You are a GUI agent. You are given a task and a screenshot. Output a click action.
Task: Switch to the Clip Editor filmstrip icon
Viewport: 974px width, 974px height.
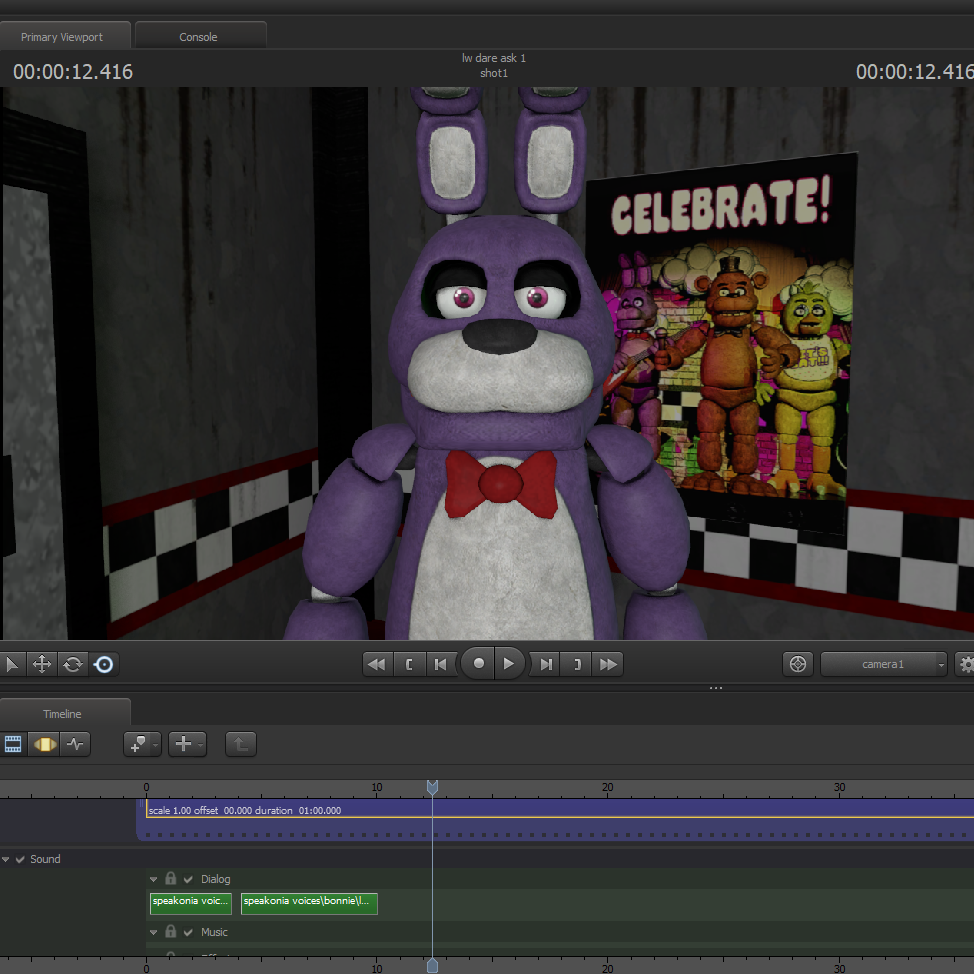[13, 744]
